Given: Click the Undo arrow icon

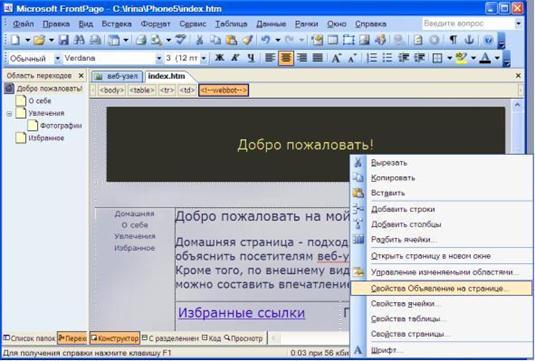Looking at the screenshot, I should 265,40.
